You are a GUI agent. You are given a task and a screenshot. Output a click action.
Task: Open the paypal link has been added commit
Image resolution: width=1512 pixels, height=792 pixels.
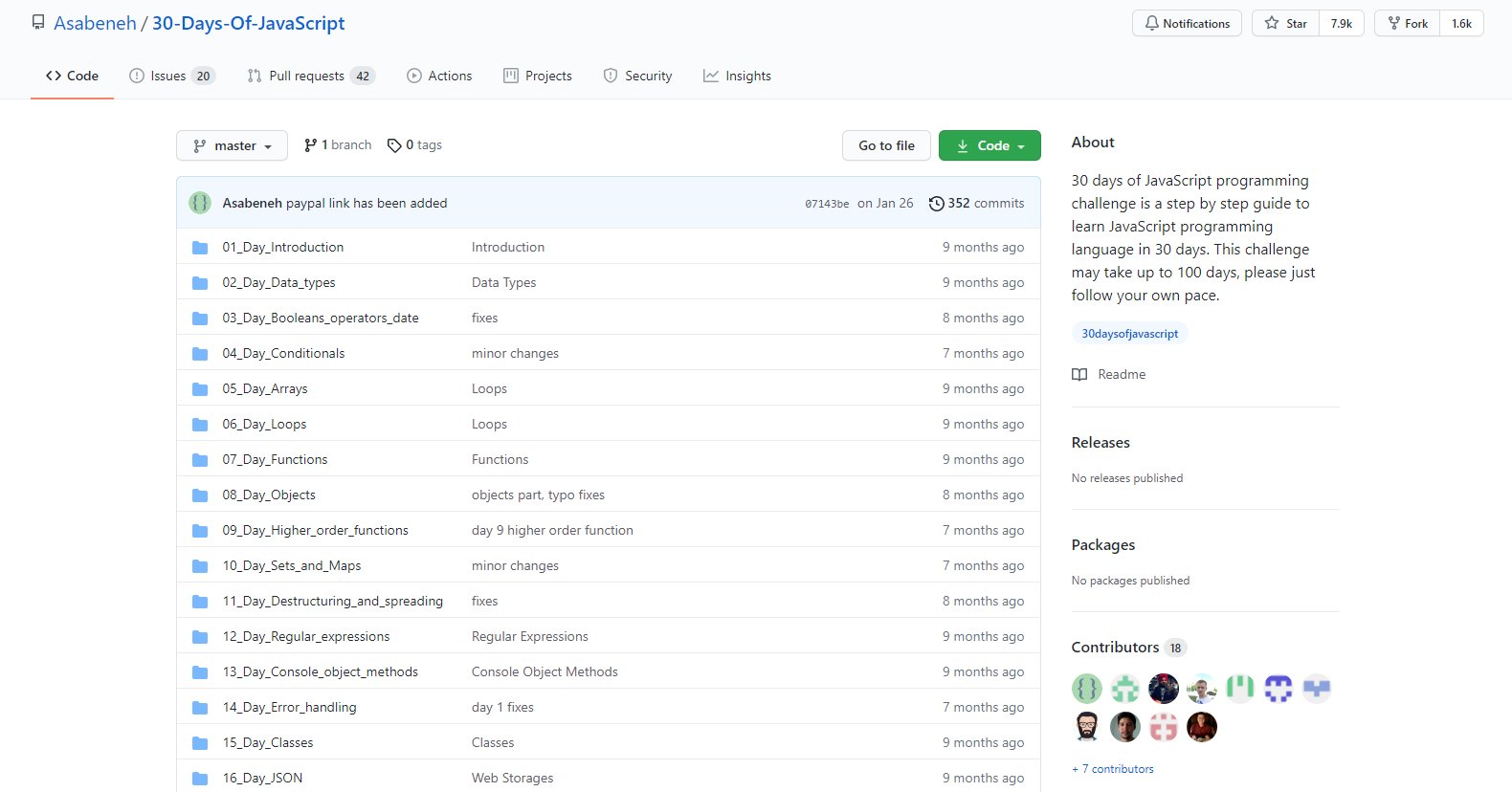pos(367,203)
